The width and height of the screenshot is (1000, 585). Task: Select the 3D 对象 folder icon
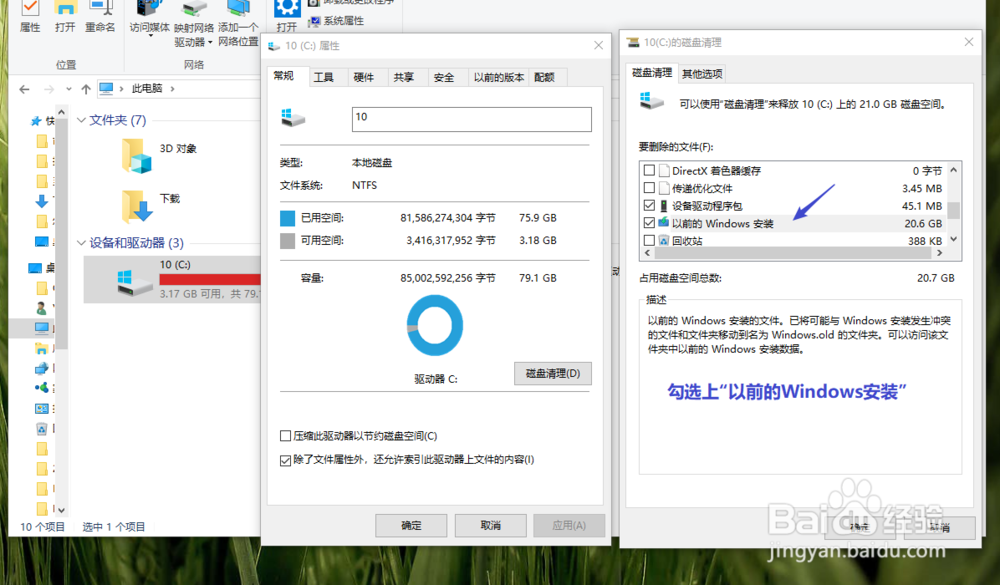136,156
